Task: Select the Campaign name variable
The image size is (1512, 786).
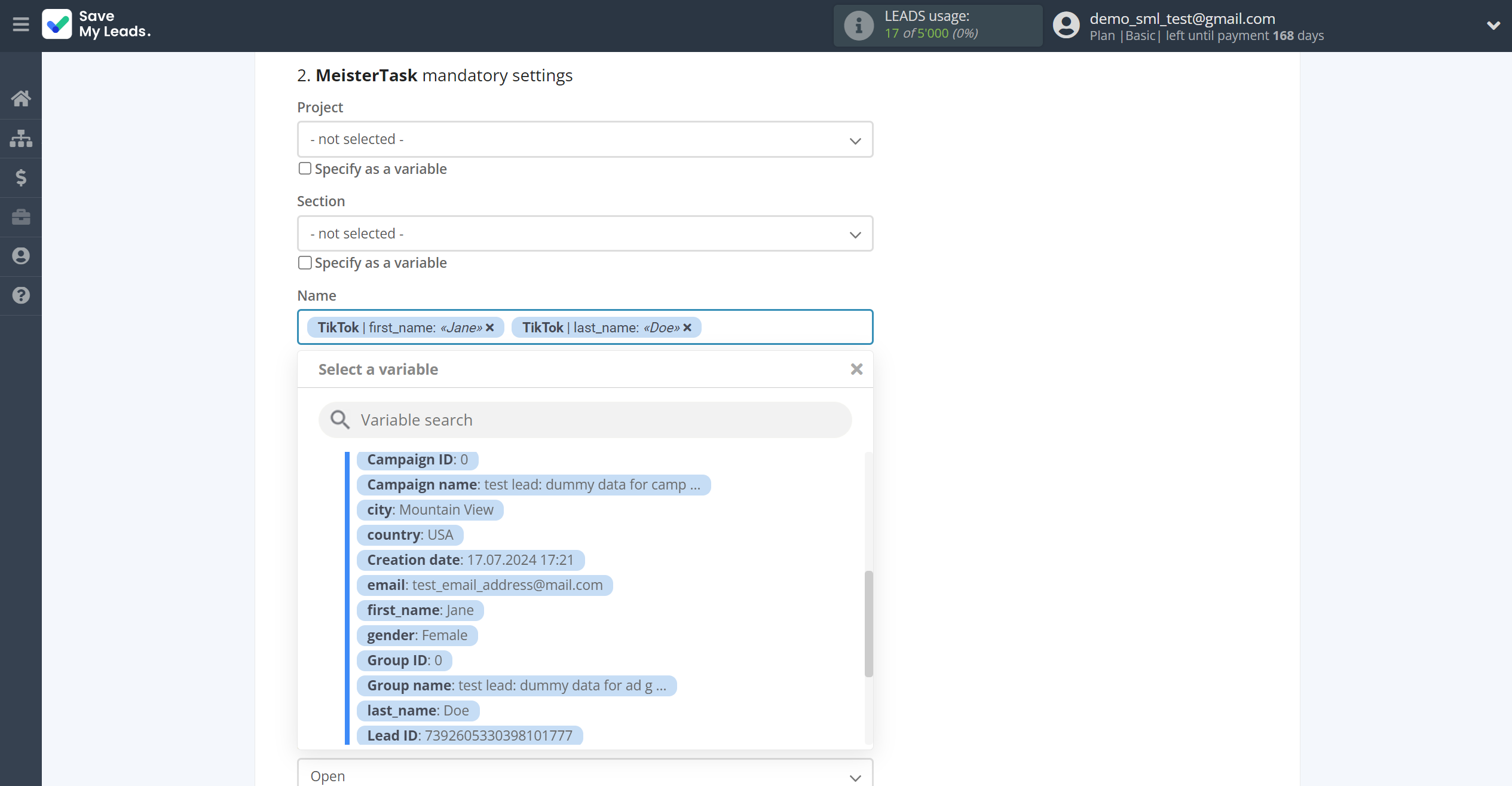Action: point(533,485)
